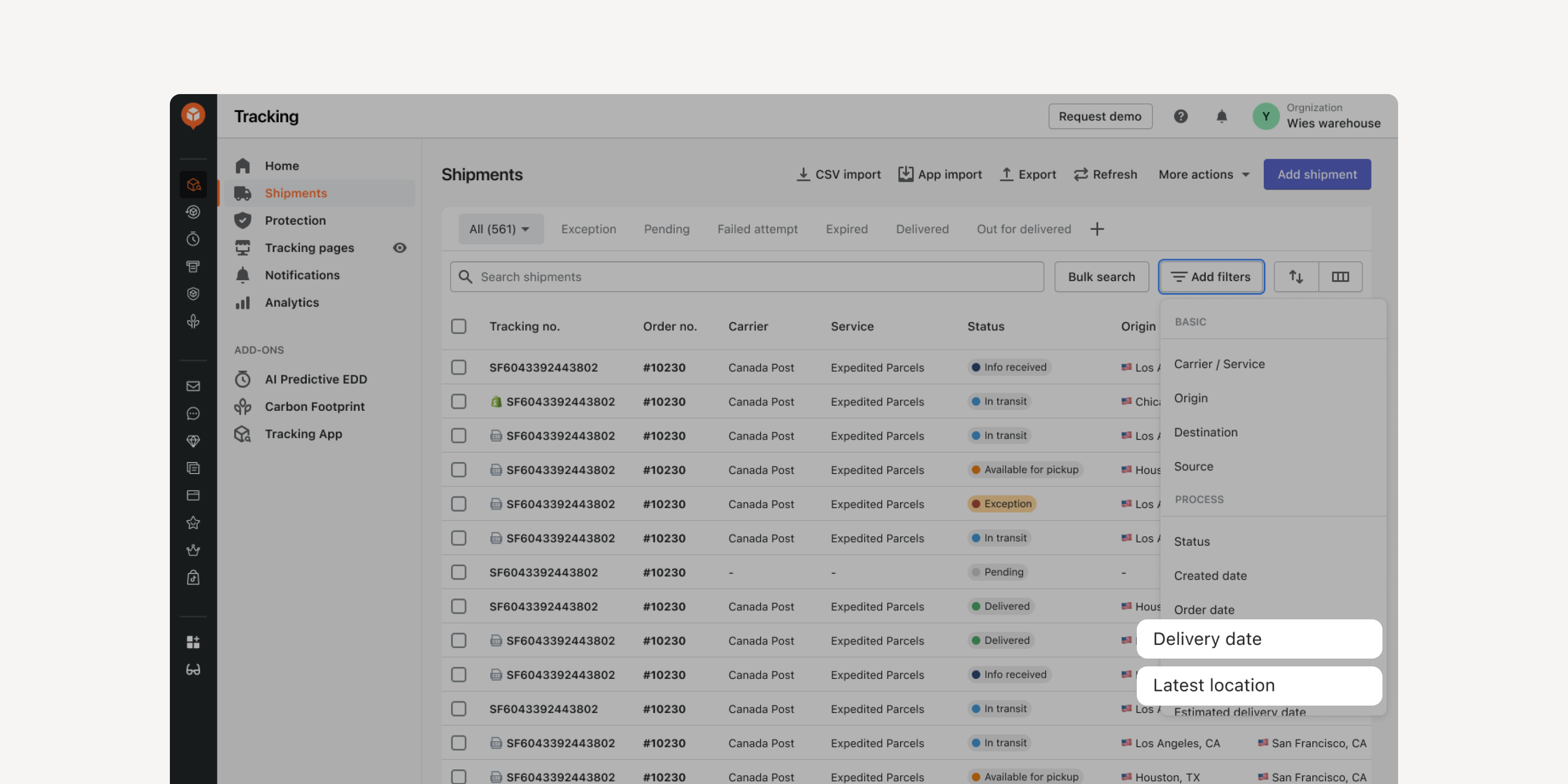Viewport: 1568px width, 784px height.
Task: Click the stopwatch icon in dark rail
Action: pyautogui.click(x=193, y=239)
